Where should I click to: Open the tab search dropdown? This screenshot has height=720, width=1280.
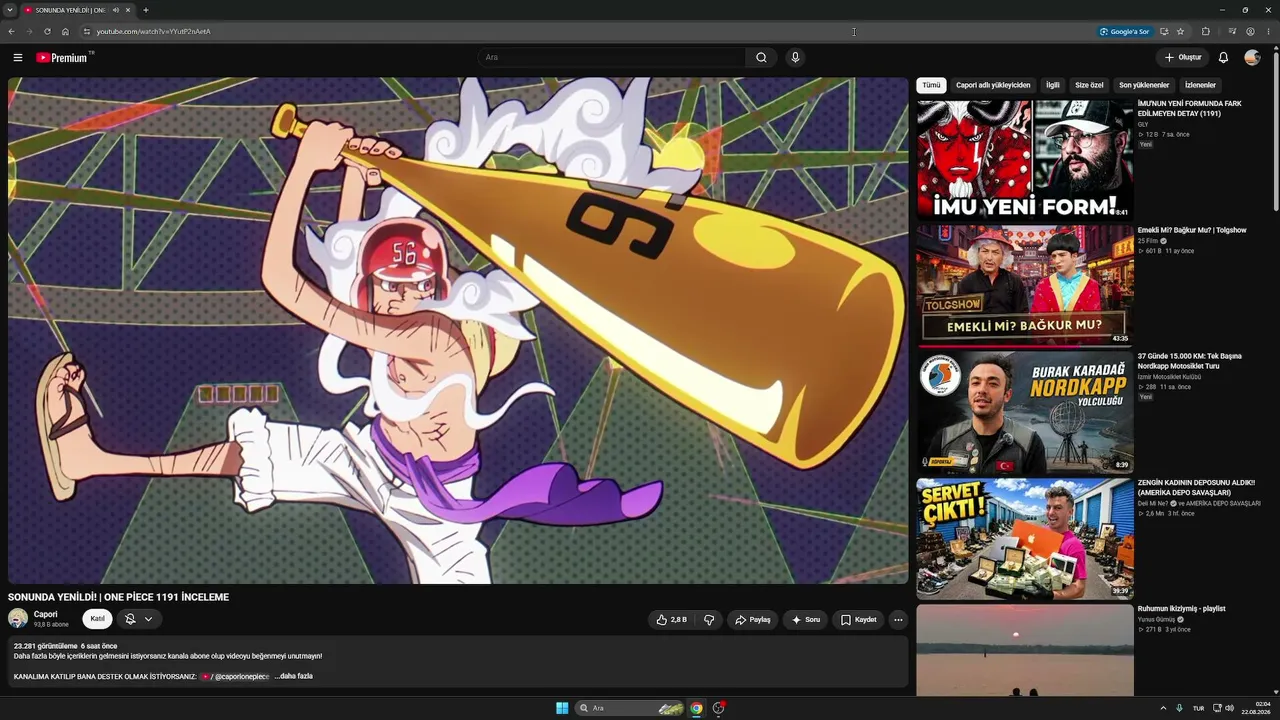pos(9,10)
